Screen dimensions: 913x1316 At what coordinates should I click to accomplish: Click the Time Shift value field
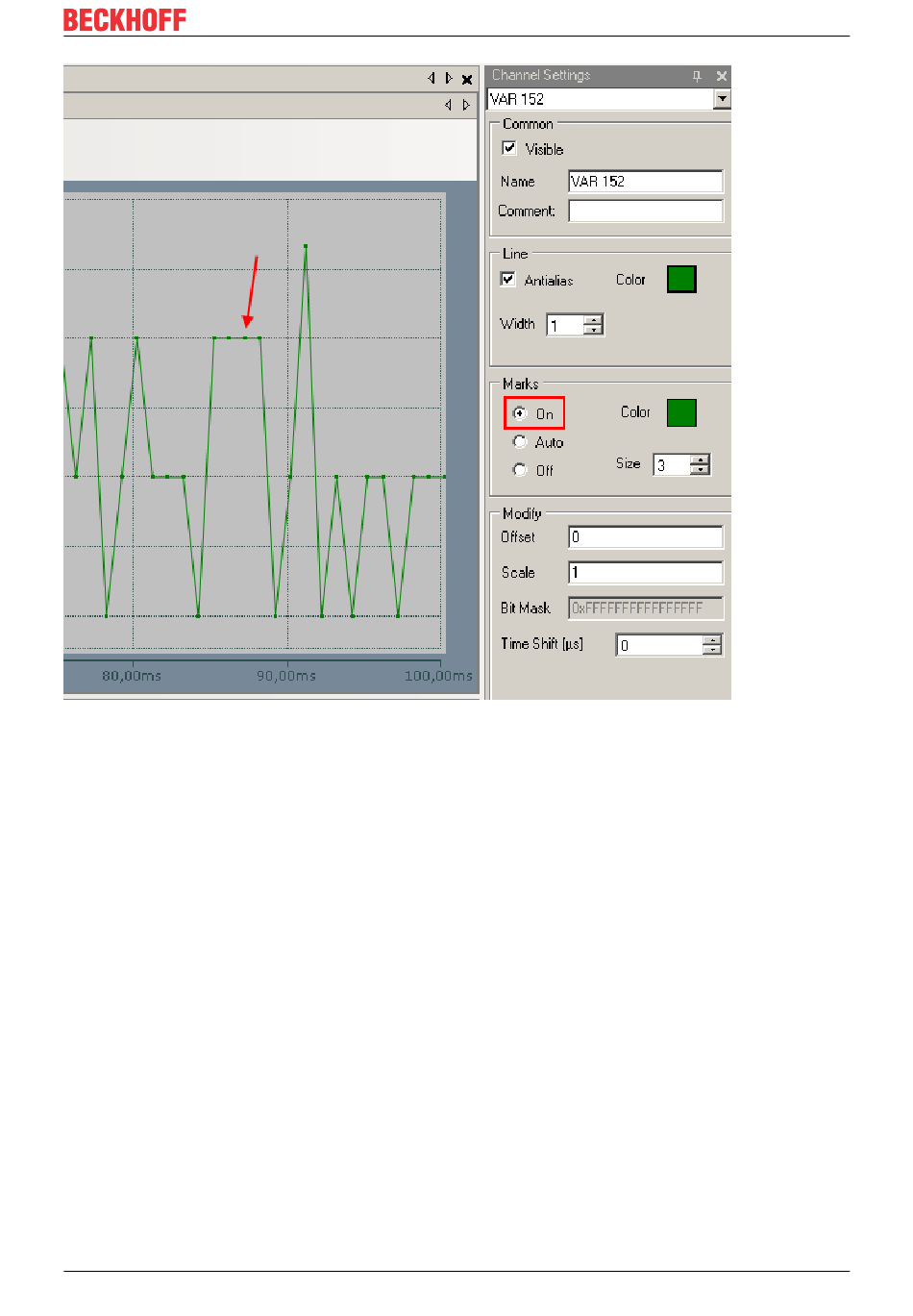[659, 645]
